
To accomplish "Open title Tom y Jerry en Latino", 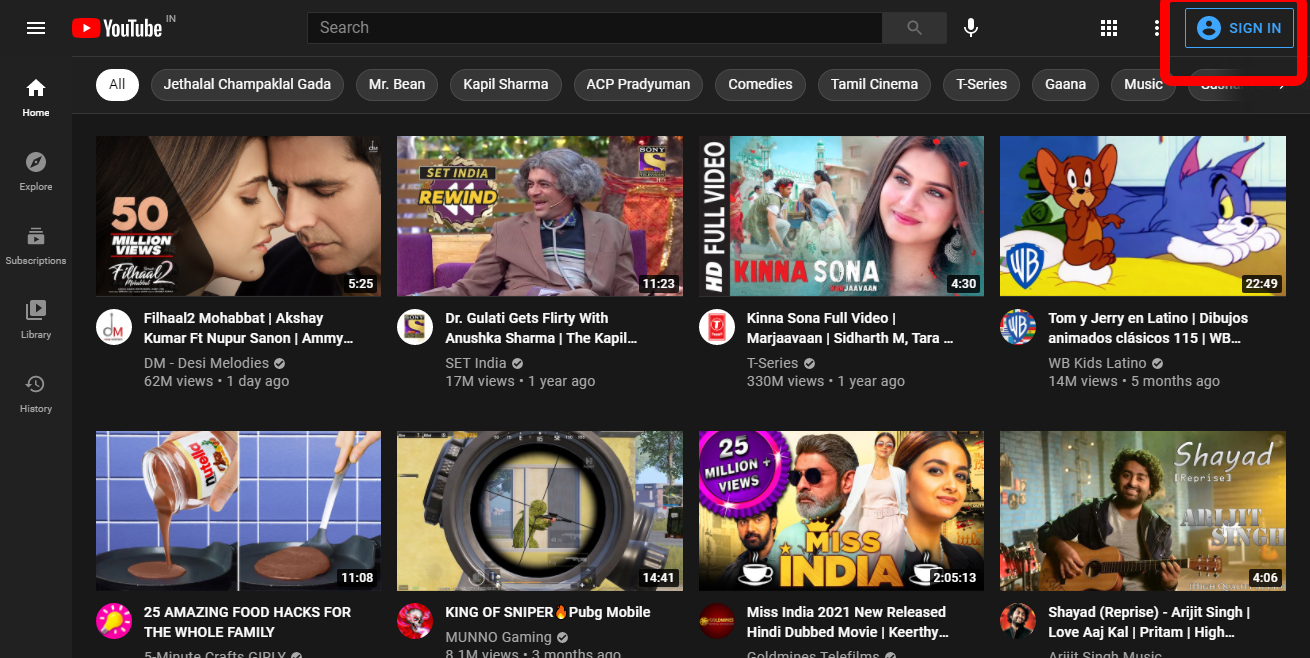I will coord(1148,328).
